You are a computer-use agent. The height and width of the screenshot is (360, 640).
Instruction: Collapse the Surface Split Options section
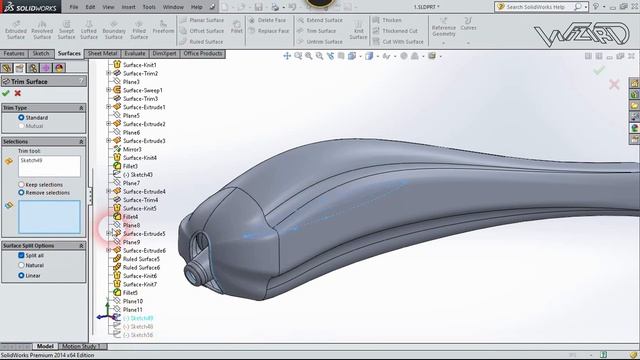81,246
